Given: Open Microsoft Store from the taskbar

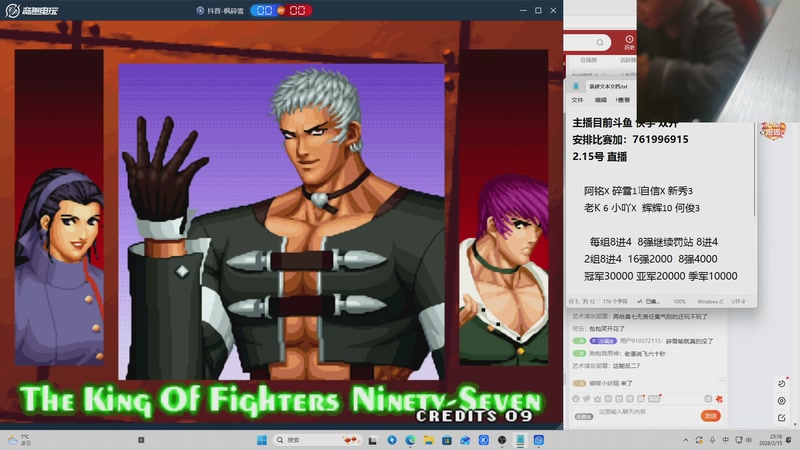Looking at the screenshot, I should point(447,440).
